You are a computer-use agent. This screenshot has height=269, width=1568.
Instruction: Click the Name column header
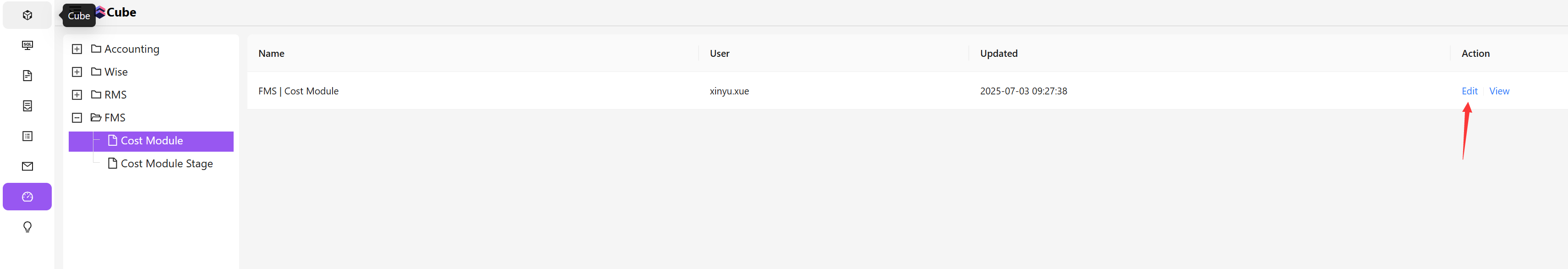[x=272, y=54]
